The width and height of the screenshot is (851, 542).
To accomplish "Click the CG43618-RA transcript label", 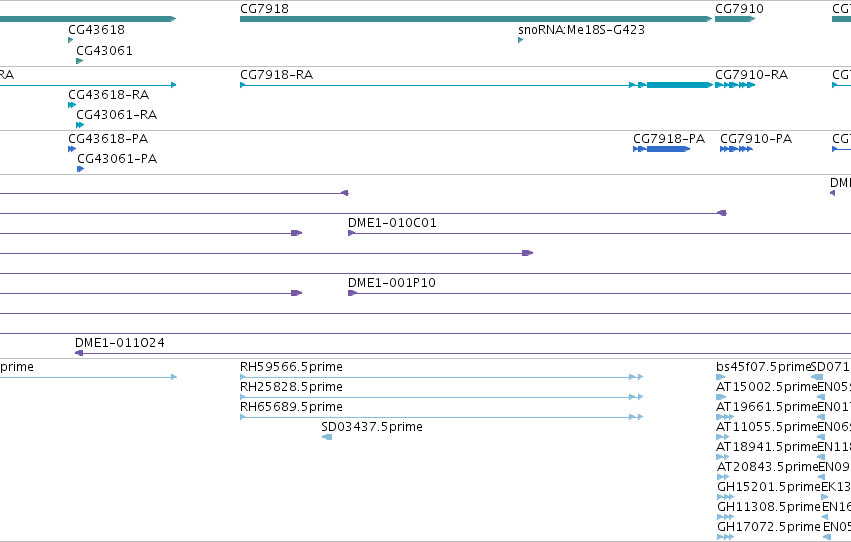I will (109, 95).
